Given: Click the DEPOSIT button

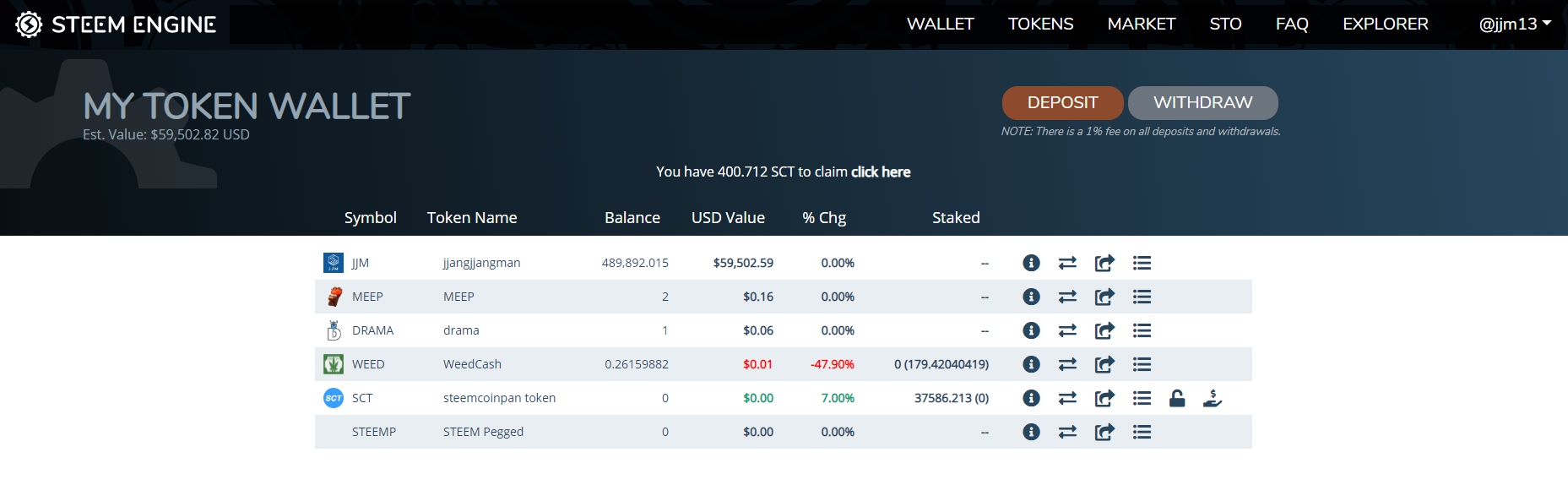Looking at the screenshot, I should pos(1062,103).
